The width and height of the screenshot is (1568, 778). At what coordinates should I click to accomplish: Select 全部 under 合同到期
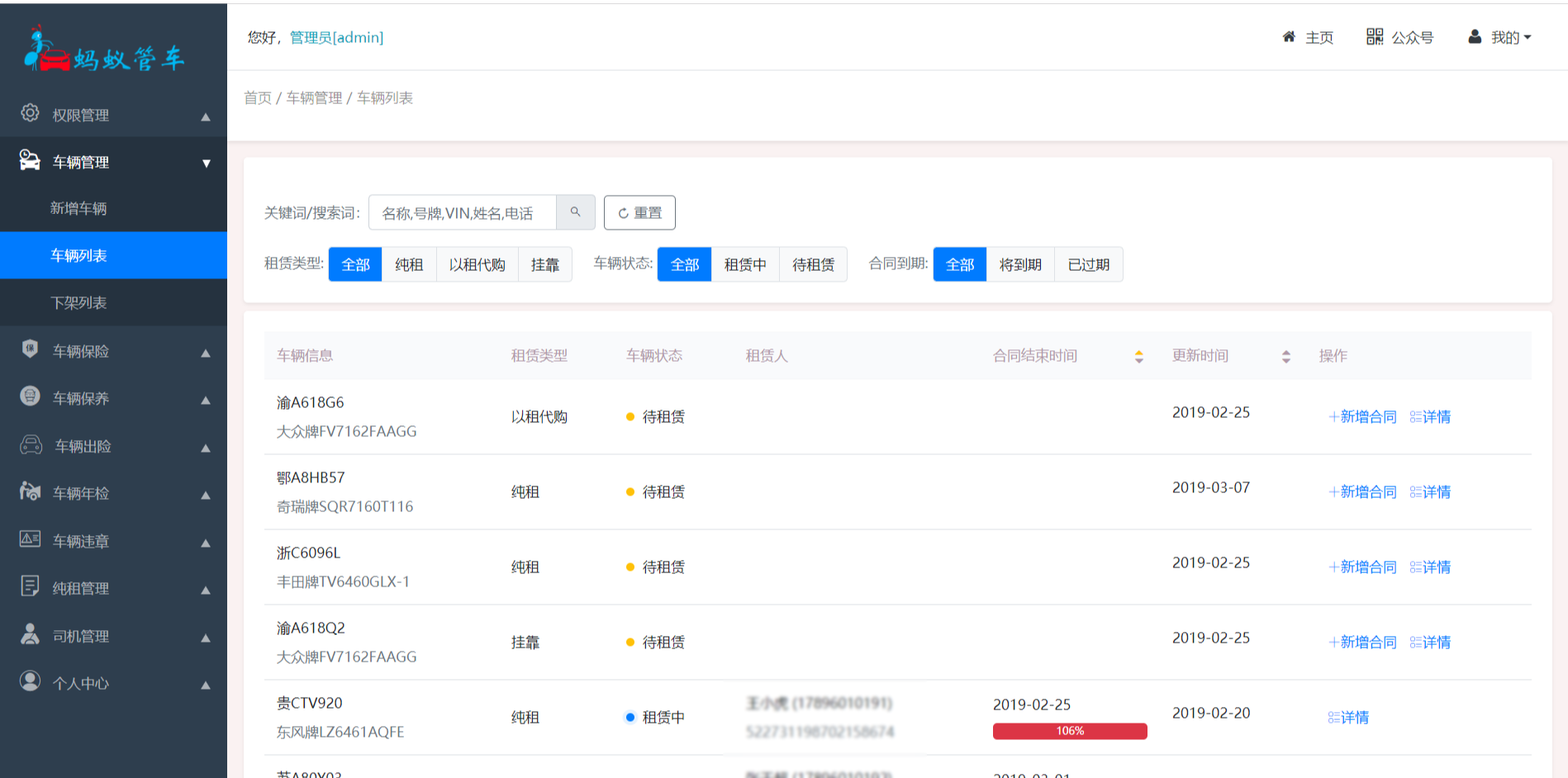coord(960,264)
